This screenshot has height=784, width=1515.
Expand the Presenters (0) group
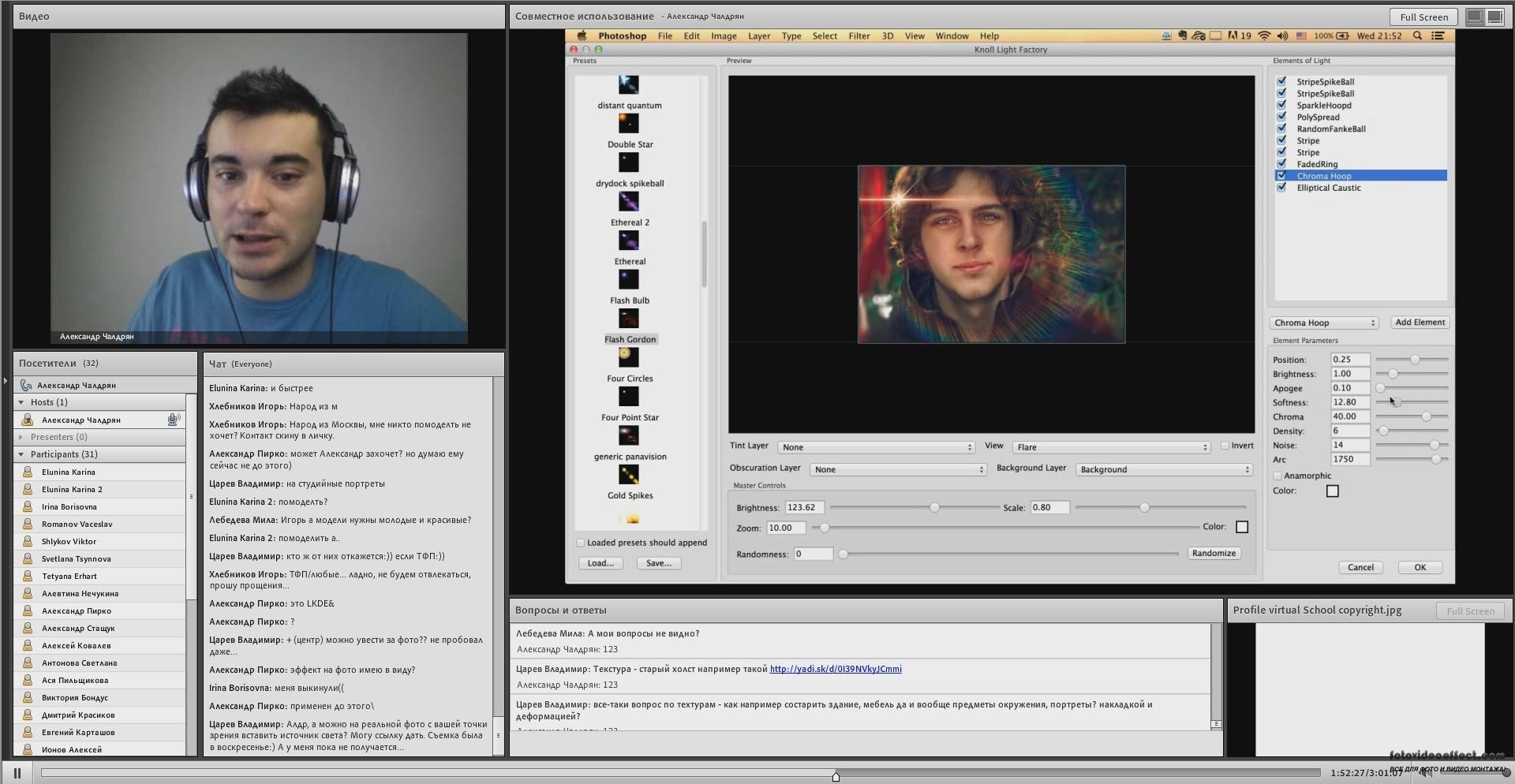pos(21,437)
